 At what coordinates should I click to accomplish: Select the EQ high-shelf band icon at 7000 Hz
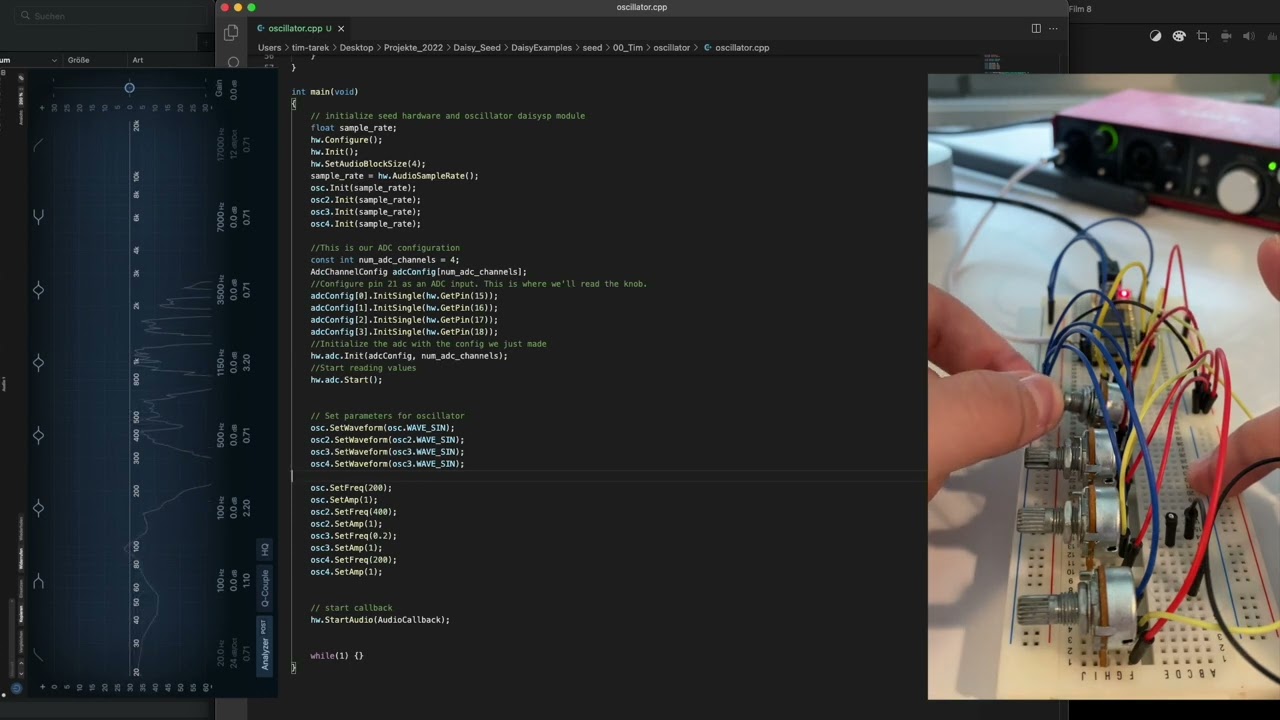coord(38,216)
